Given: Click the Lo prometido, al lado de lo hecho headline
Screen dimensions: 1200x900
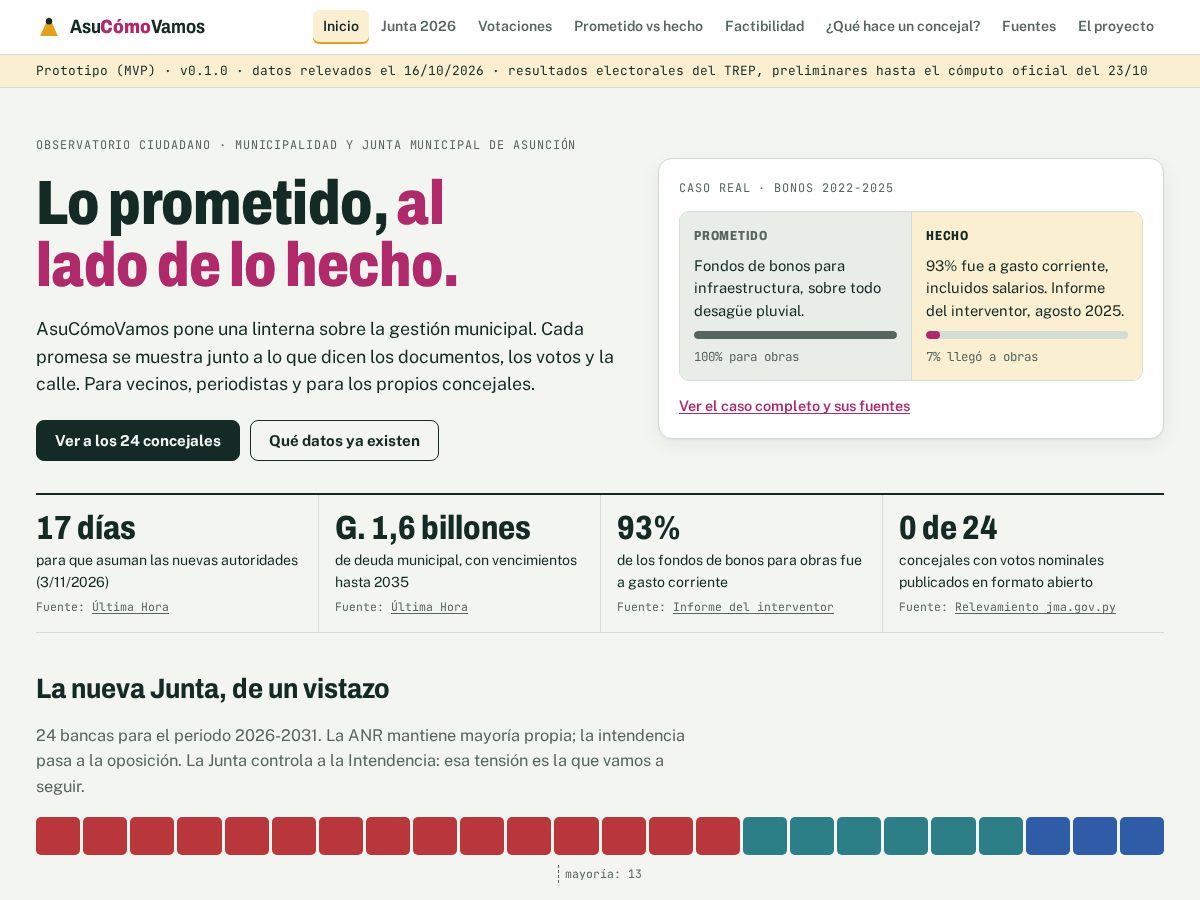Looking at the screenshot, I should pyautogui.click(x=247, y=234).
